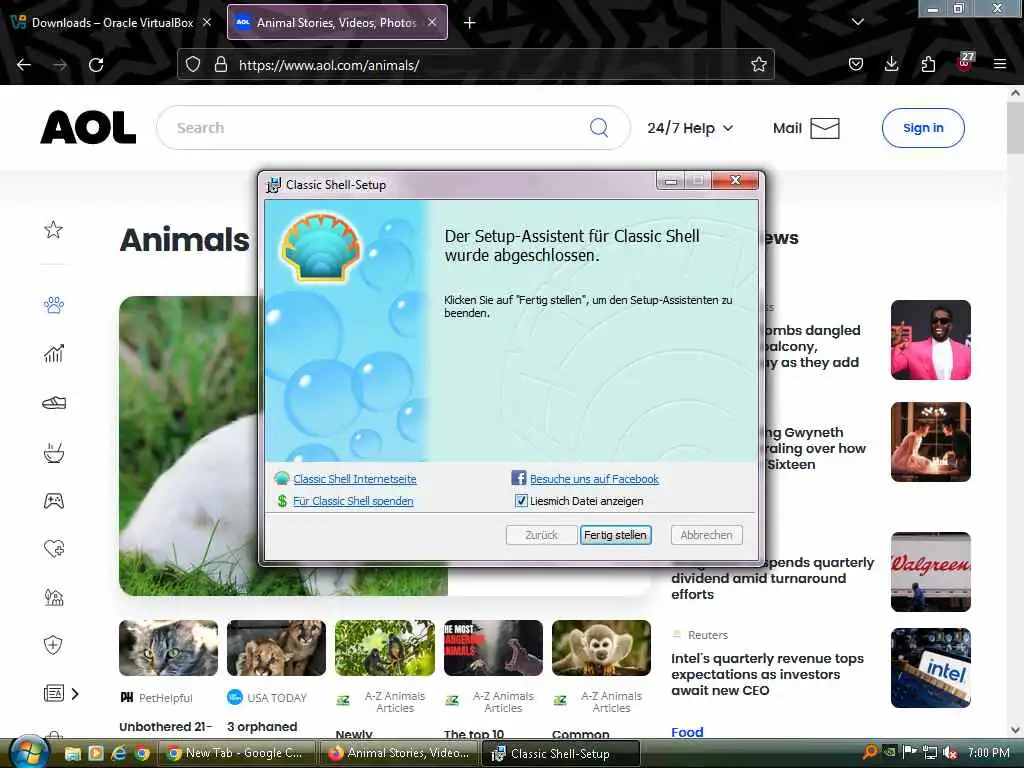Viewport: 1024px width, 768px height.
Task: Click the site padlock icon
Action: click(221, 64)
